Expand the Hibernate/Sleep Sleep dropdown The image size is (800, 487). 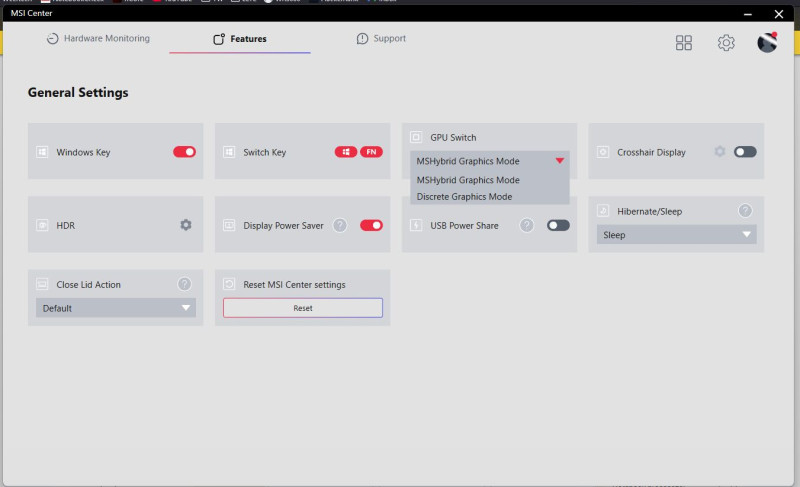pyautogui.click(x=677, y=235)
